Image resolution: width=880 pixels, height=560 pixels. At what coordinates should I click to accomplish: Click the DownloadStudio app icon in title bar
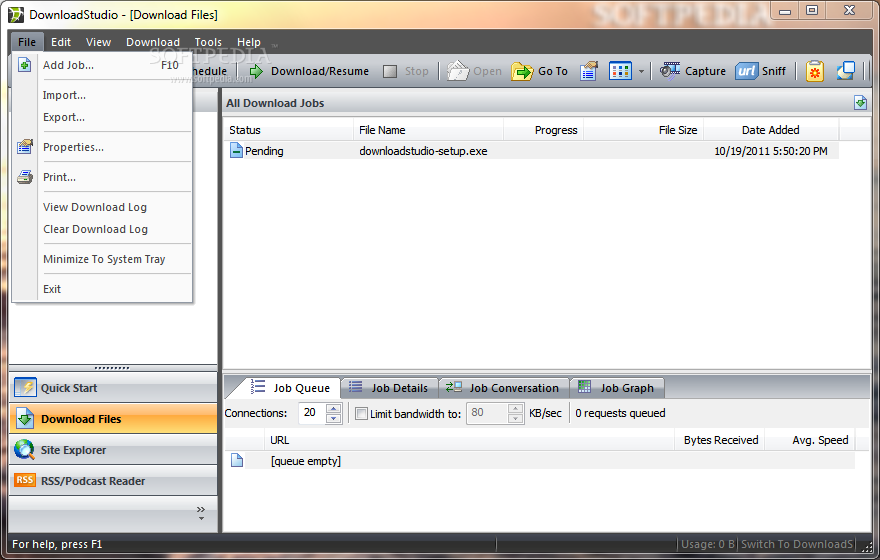16,15
